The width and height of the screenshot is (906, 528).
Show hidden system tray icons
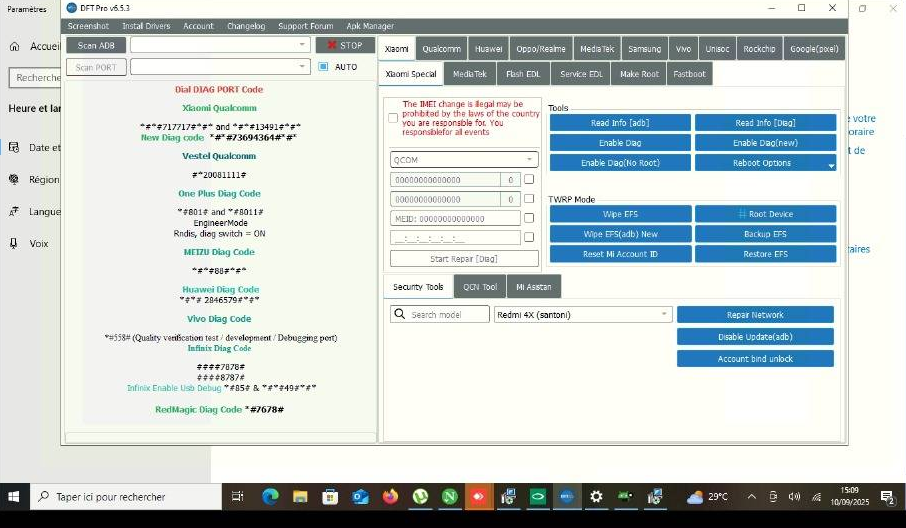tap(752, 496)
